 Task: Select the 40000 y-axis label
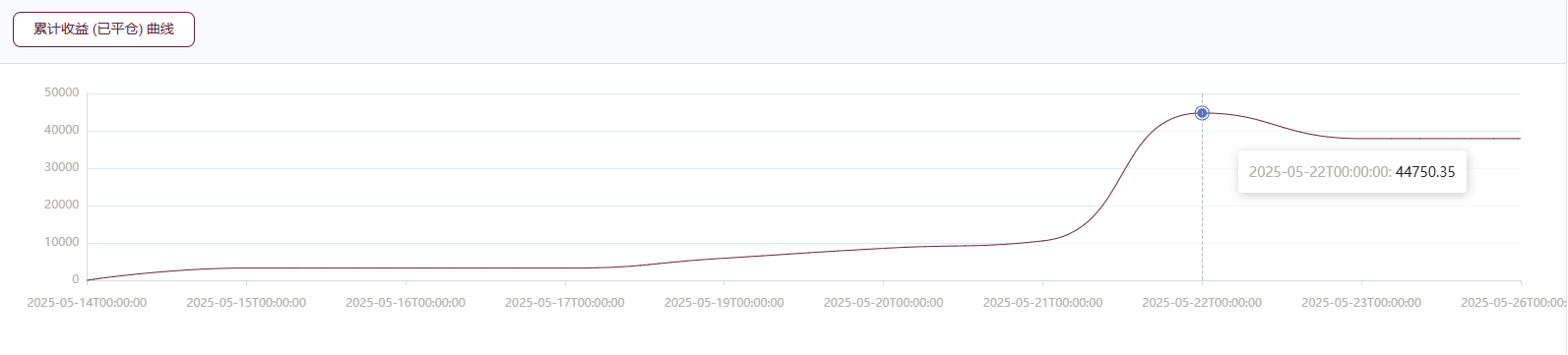pyautogui.click(x=62, y=130)
